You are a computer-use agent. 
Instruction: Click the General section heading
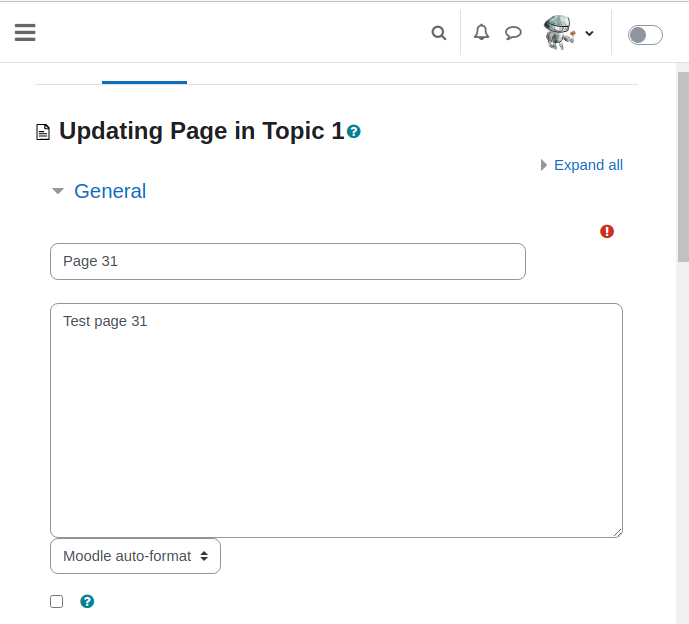(110, 191)
